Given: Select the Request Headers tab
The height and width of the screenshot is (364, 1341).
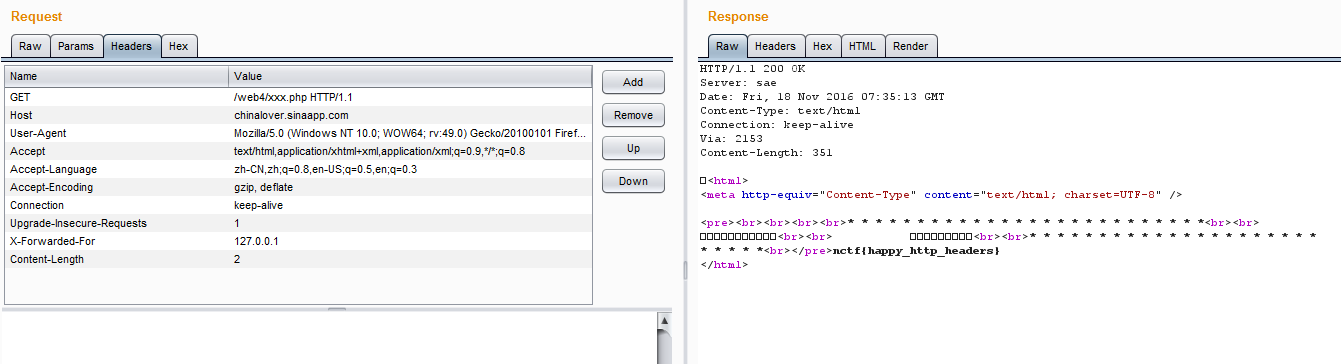Looking at the screenshot, I should pos(132,46).
